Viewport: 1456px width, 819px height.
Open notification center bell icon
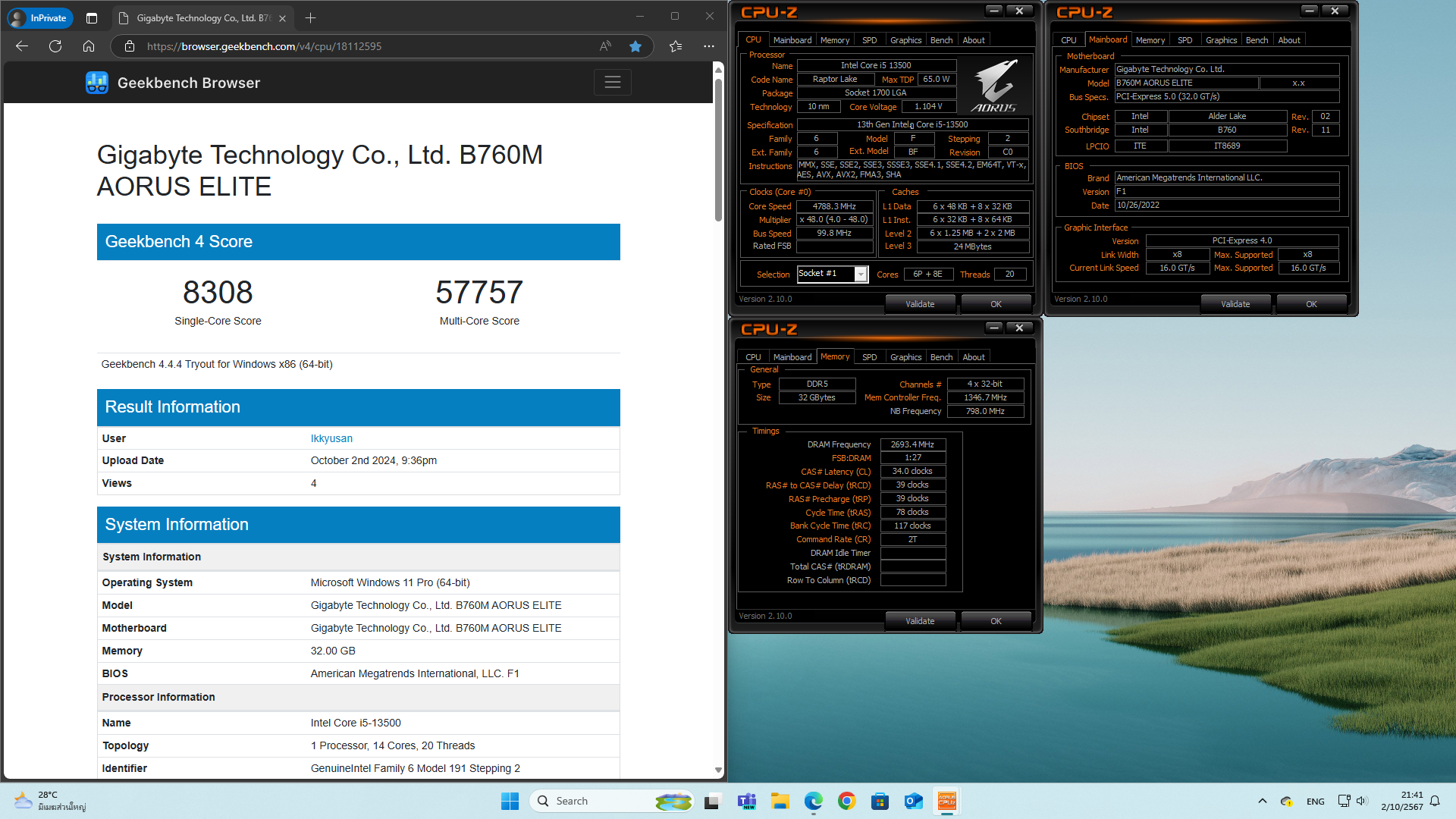pos(1435,801)
